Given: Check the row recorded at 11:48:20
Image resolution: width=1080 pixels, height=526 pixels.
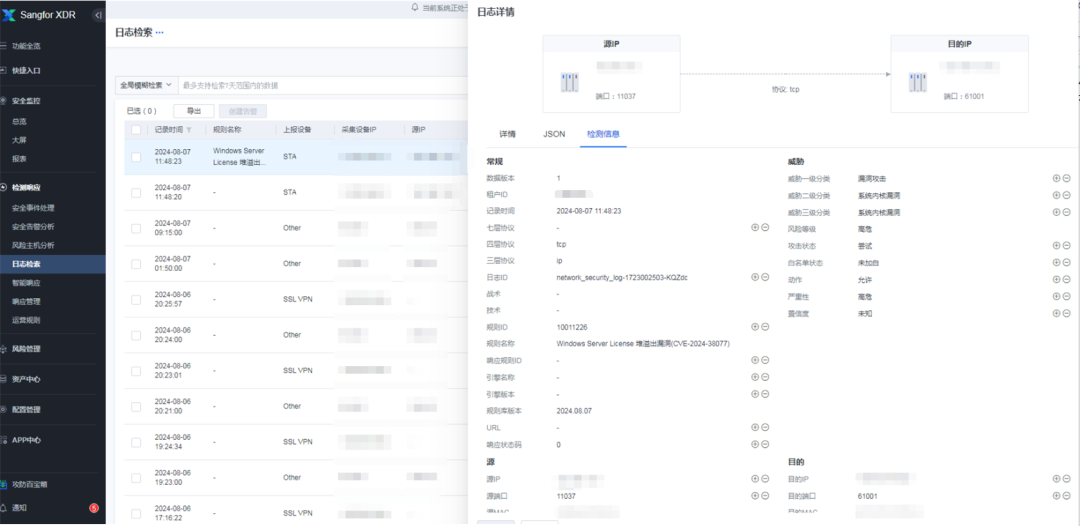Looking at the screenshot, I should pyautogui.click(x=136, y=193).
